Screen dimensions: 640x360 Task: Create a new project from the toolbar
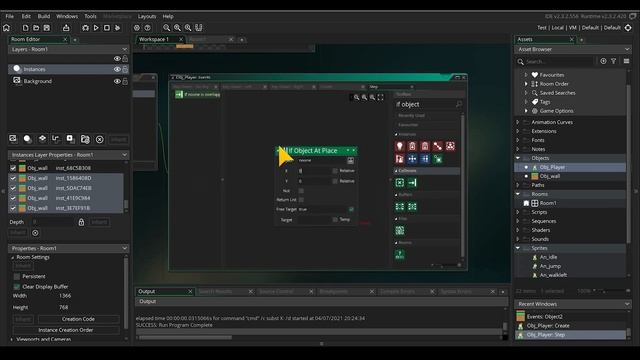click(x=25, y=28)
